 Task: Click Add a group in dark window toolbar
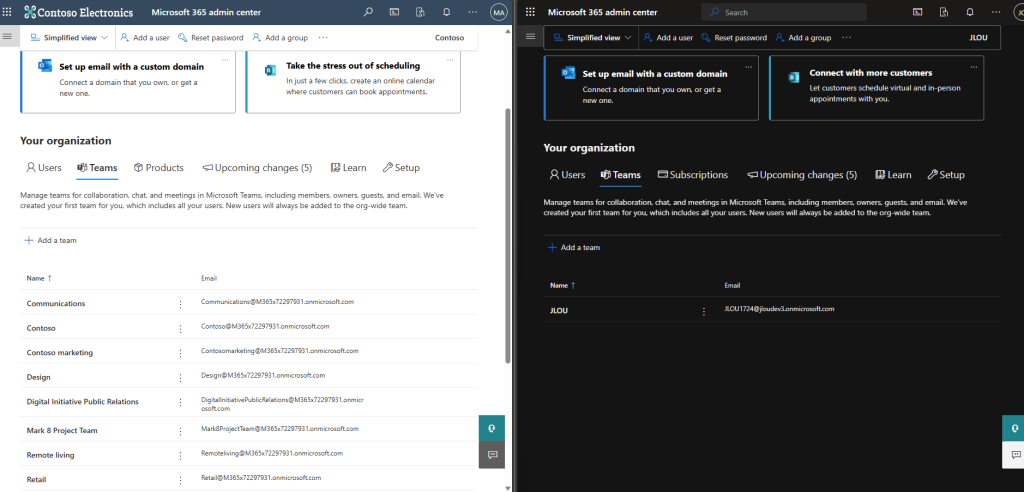pos(803,37)
